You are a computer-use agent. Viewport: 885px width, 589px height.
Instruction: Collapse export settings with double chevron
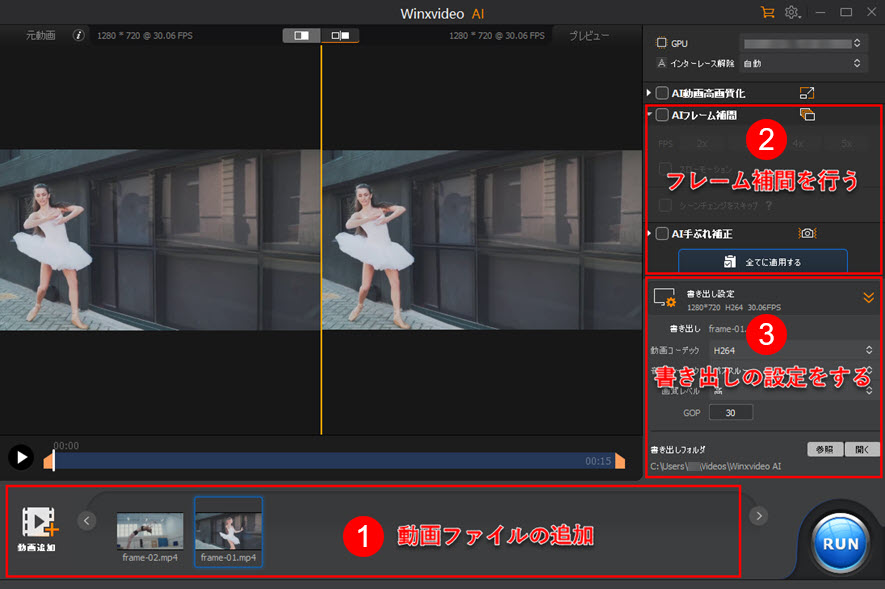[x=869, y=297]
